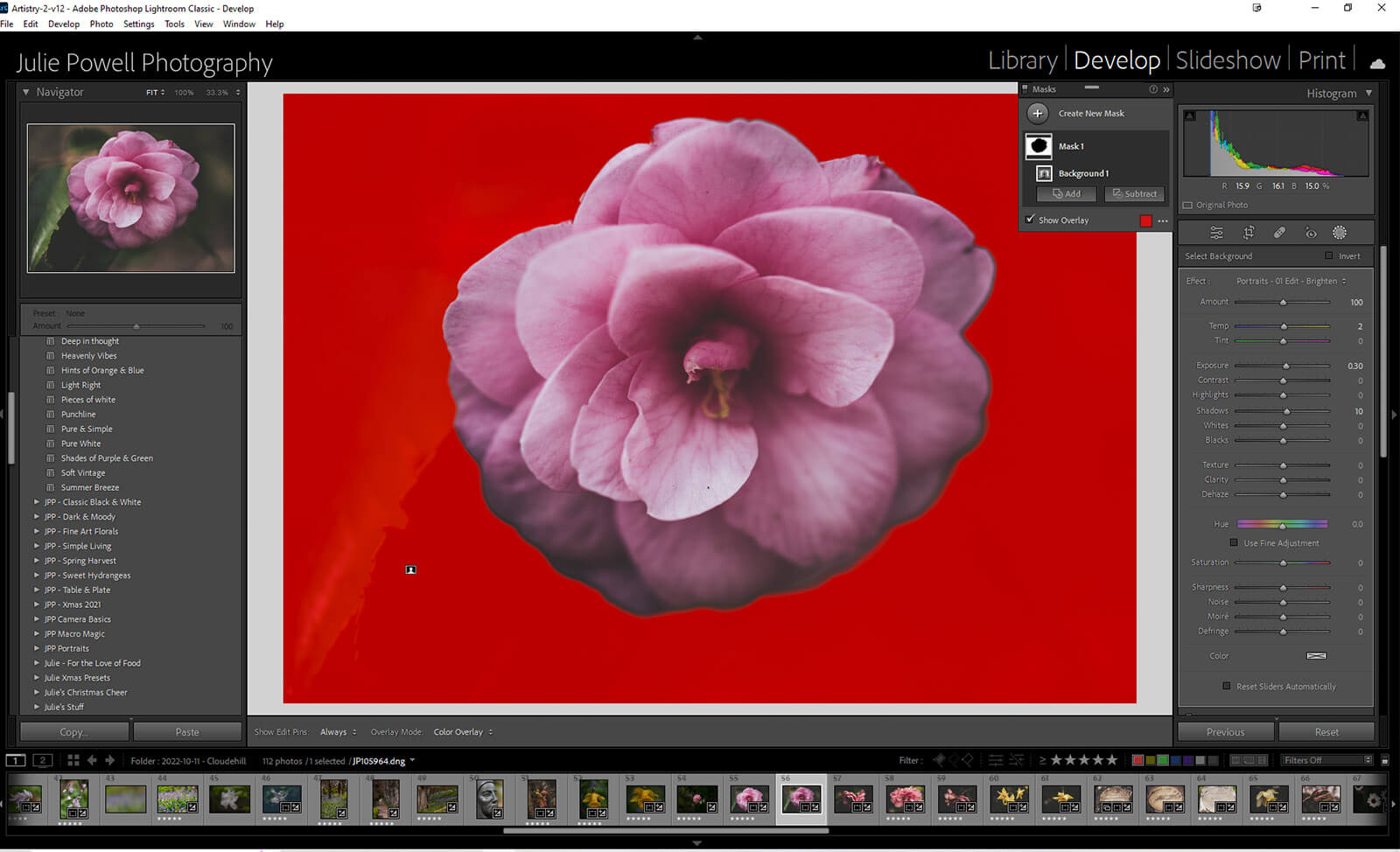Open the Filters Off dropdown
Screen dimensions: 1400x852
tap(1326, 760)
